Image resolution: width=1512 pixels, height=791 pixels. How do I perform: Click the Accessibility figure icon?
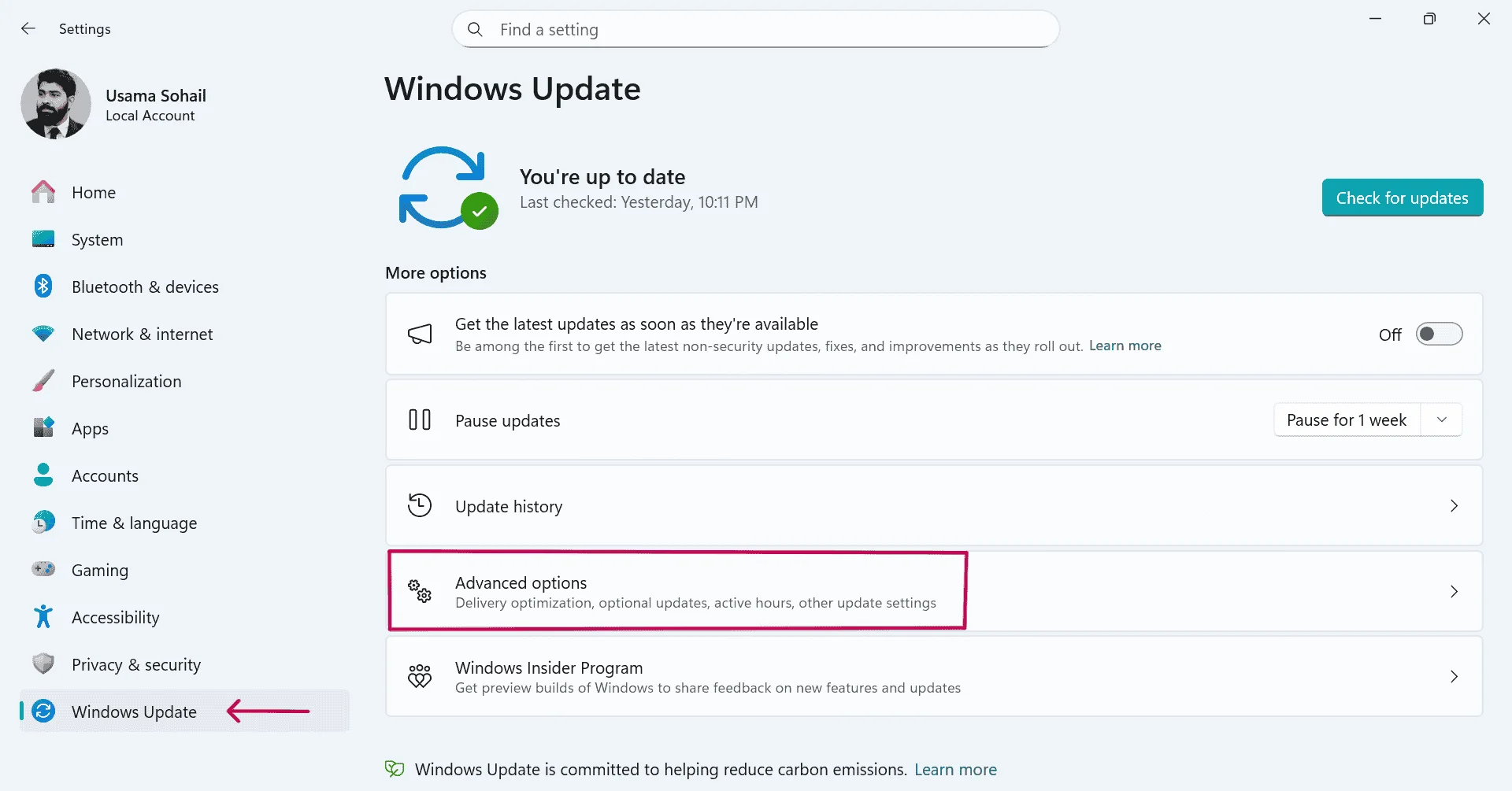point(43,617)
